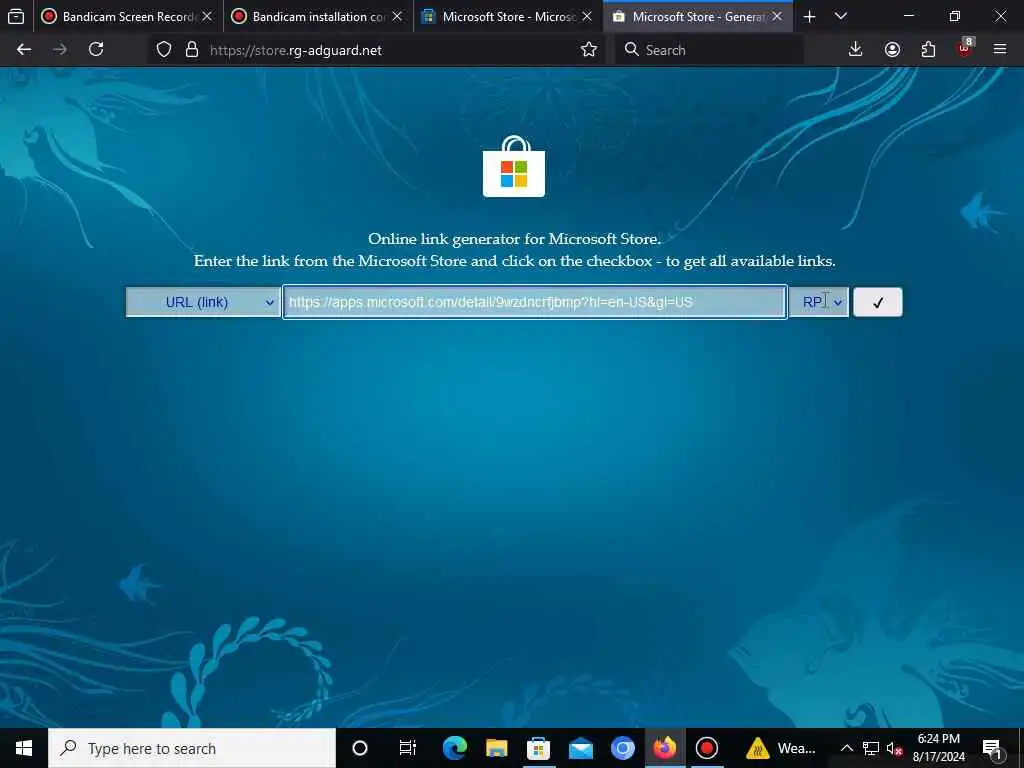1024x768 pixels.
Task: Open the Windows Start menu
Action: coord(24,748)
